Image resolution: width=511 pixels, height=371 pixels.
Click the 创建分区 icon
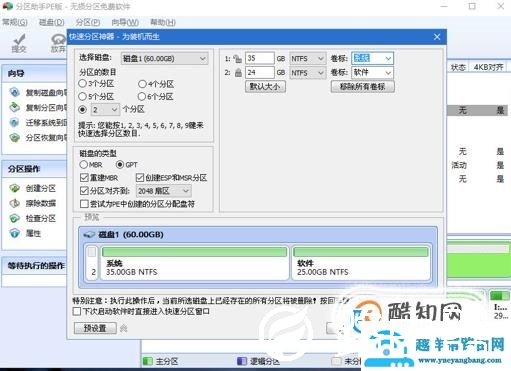(15, 188)
